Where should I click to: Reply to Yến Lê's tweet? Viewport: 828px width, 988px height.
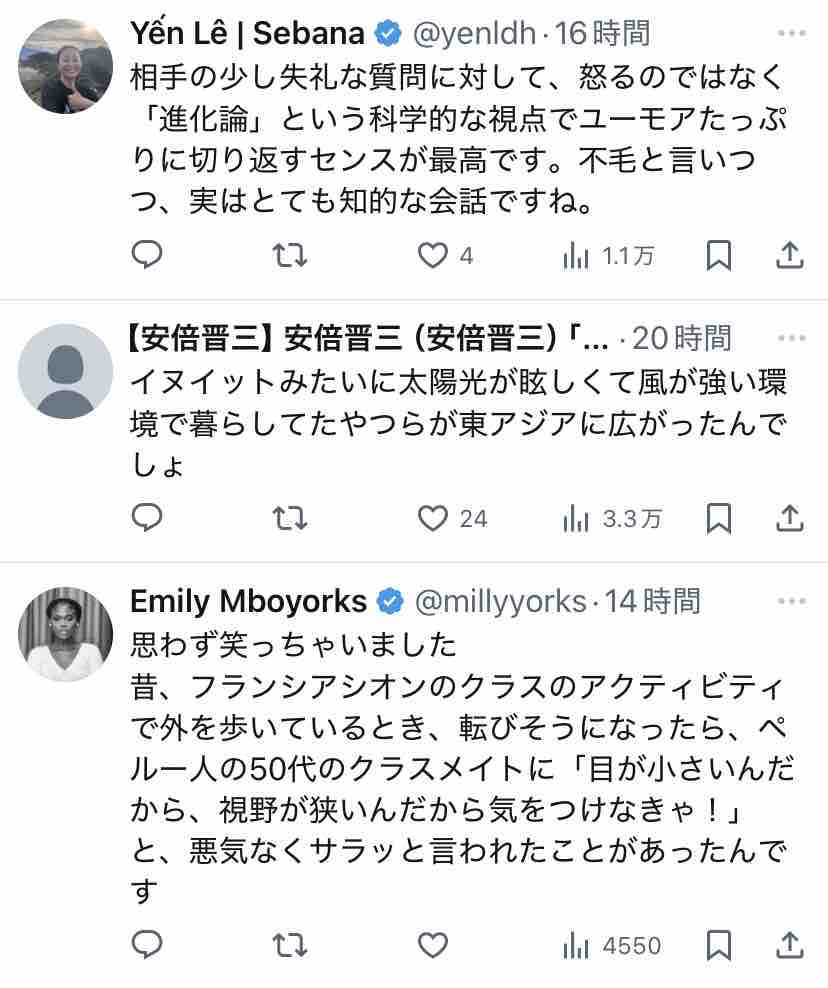point(147,256)
